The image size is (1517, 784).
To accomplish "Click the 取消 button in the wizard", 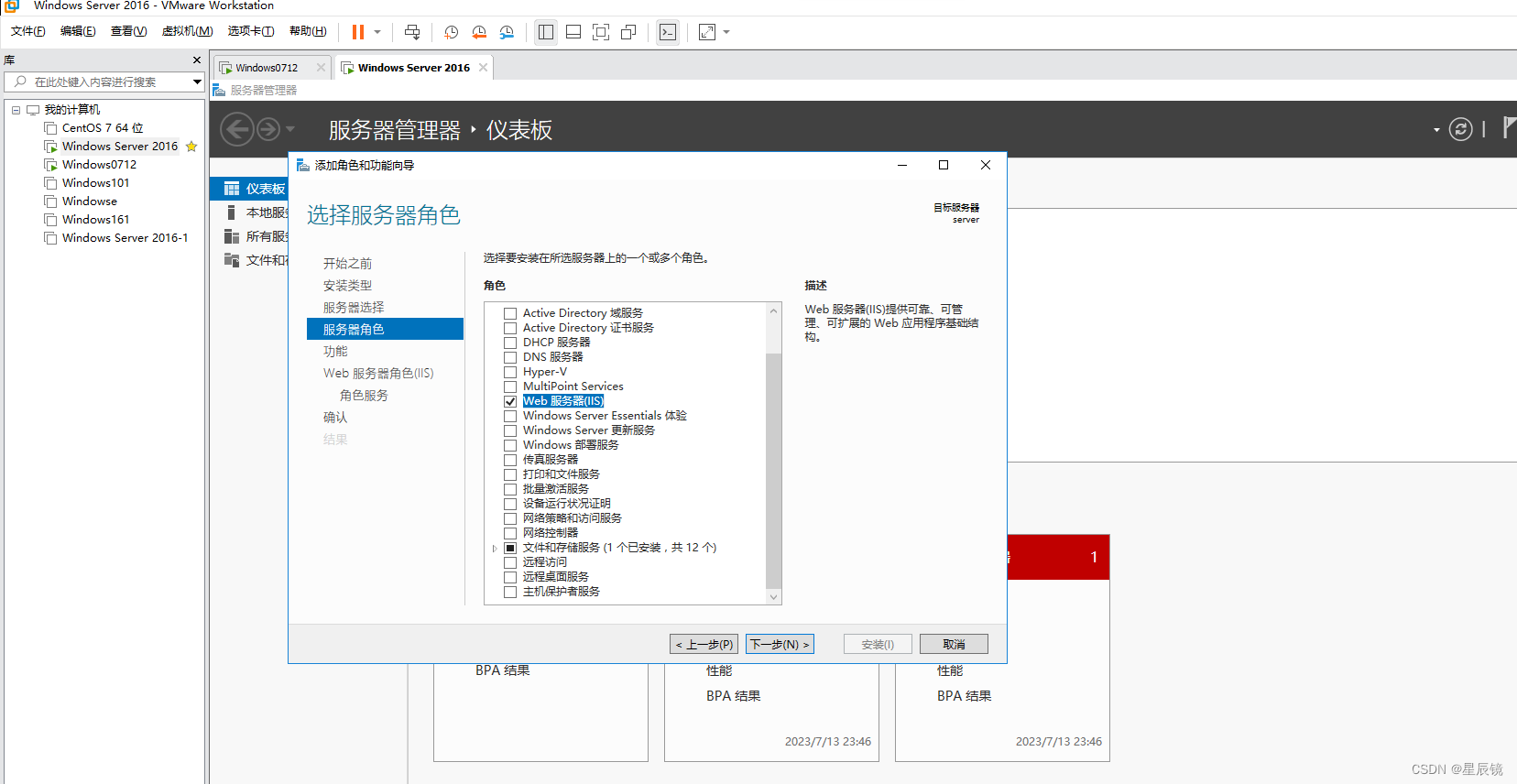I will [954, 644].
